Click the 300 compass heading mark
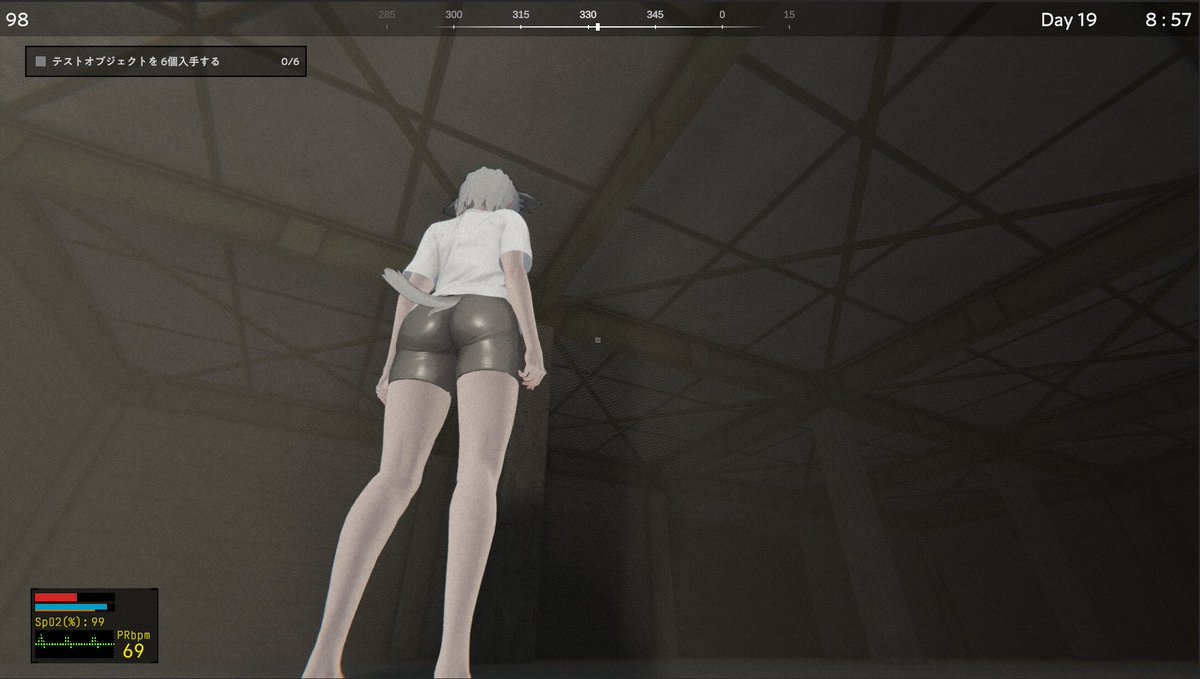 point(454,14)
